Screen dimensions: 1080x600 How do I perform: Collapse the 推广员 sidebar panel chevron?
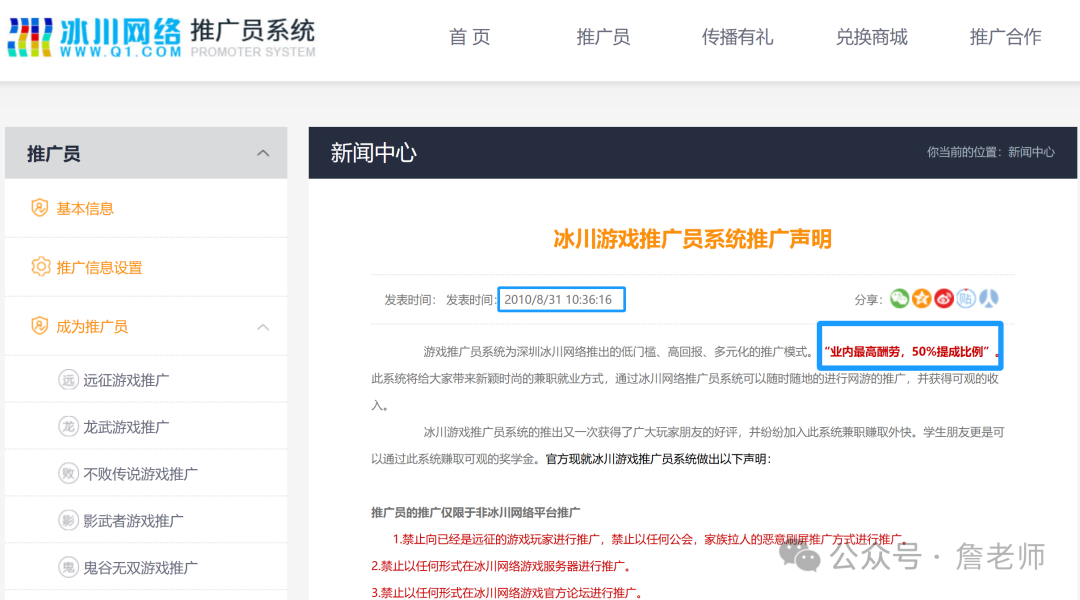(263, 153)
